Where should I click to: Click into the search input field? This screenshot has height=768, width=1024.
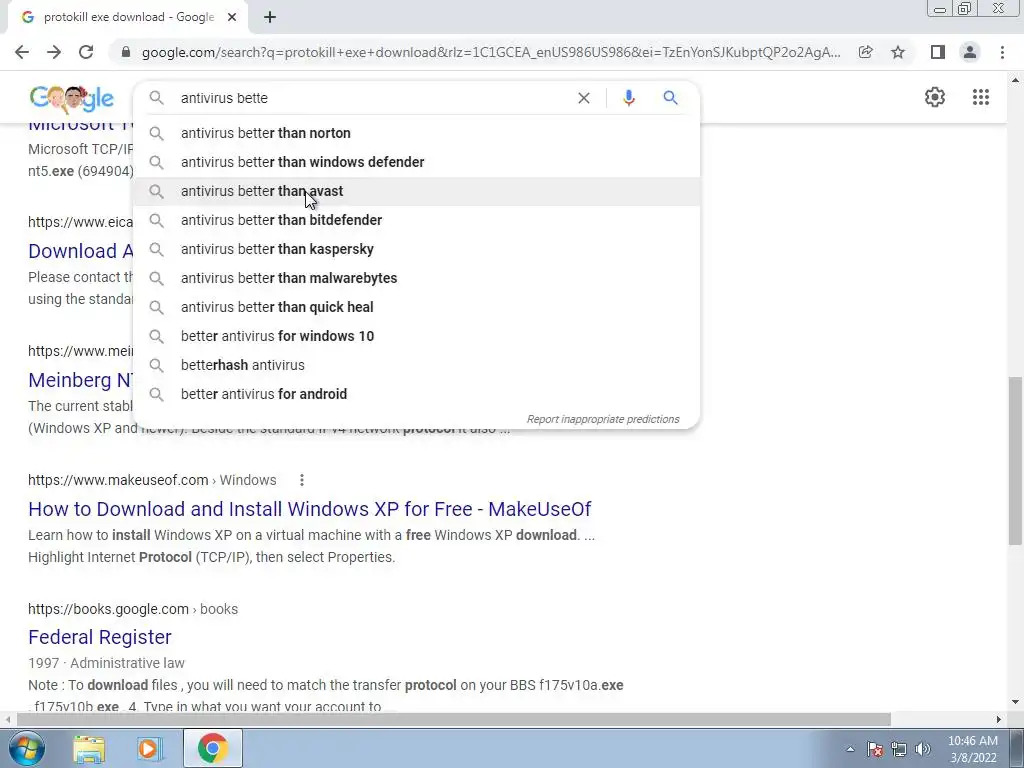click(x=372, y=98)
